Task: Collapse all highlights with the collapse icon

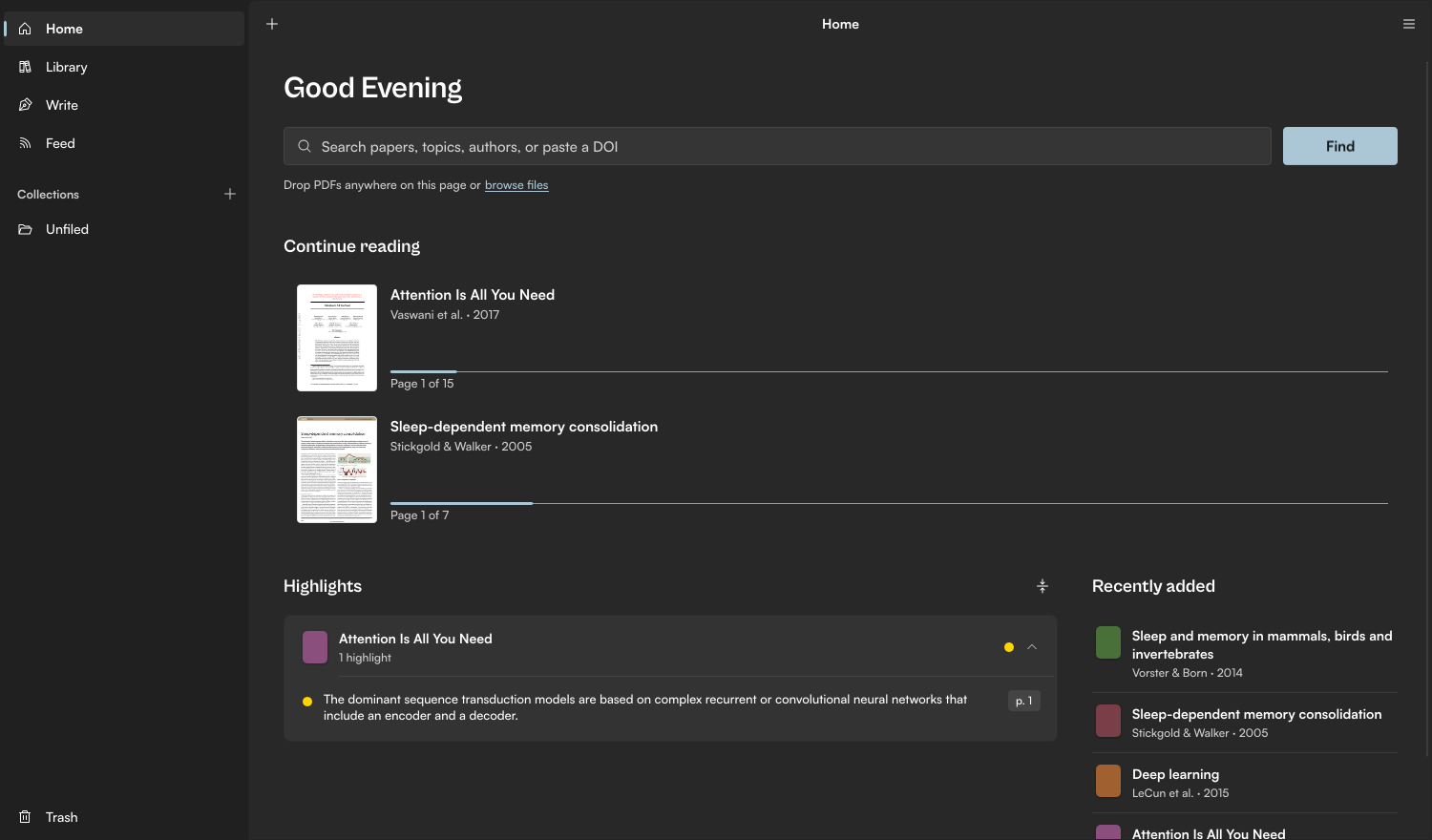Action: (1042, 586)
